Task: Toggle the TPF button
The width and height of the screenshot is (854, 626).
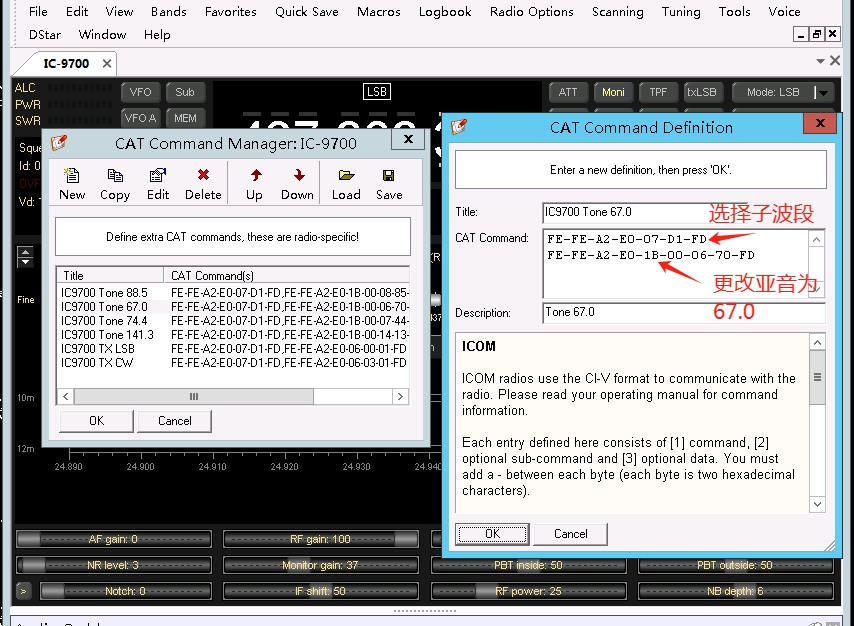Action: [x=658, y=92]
